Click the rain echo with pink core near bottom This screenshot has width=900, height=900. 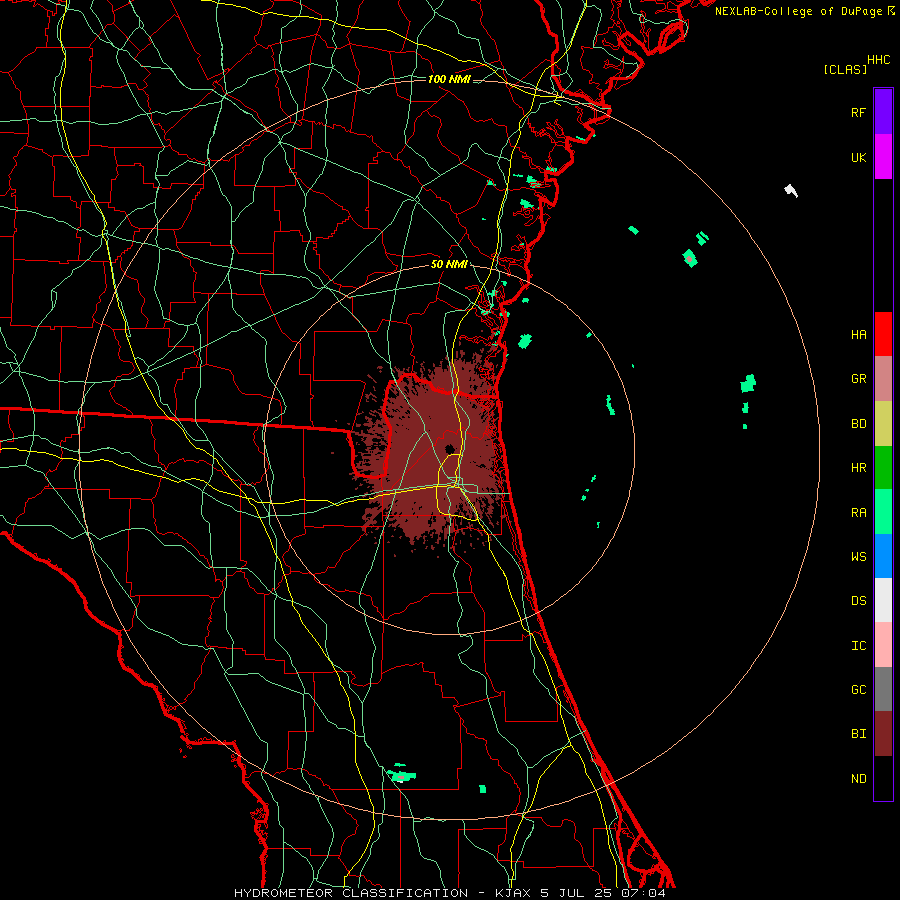(401, 775)
